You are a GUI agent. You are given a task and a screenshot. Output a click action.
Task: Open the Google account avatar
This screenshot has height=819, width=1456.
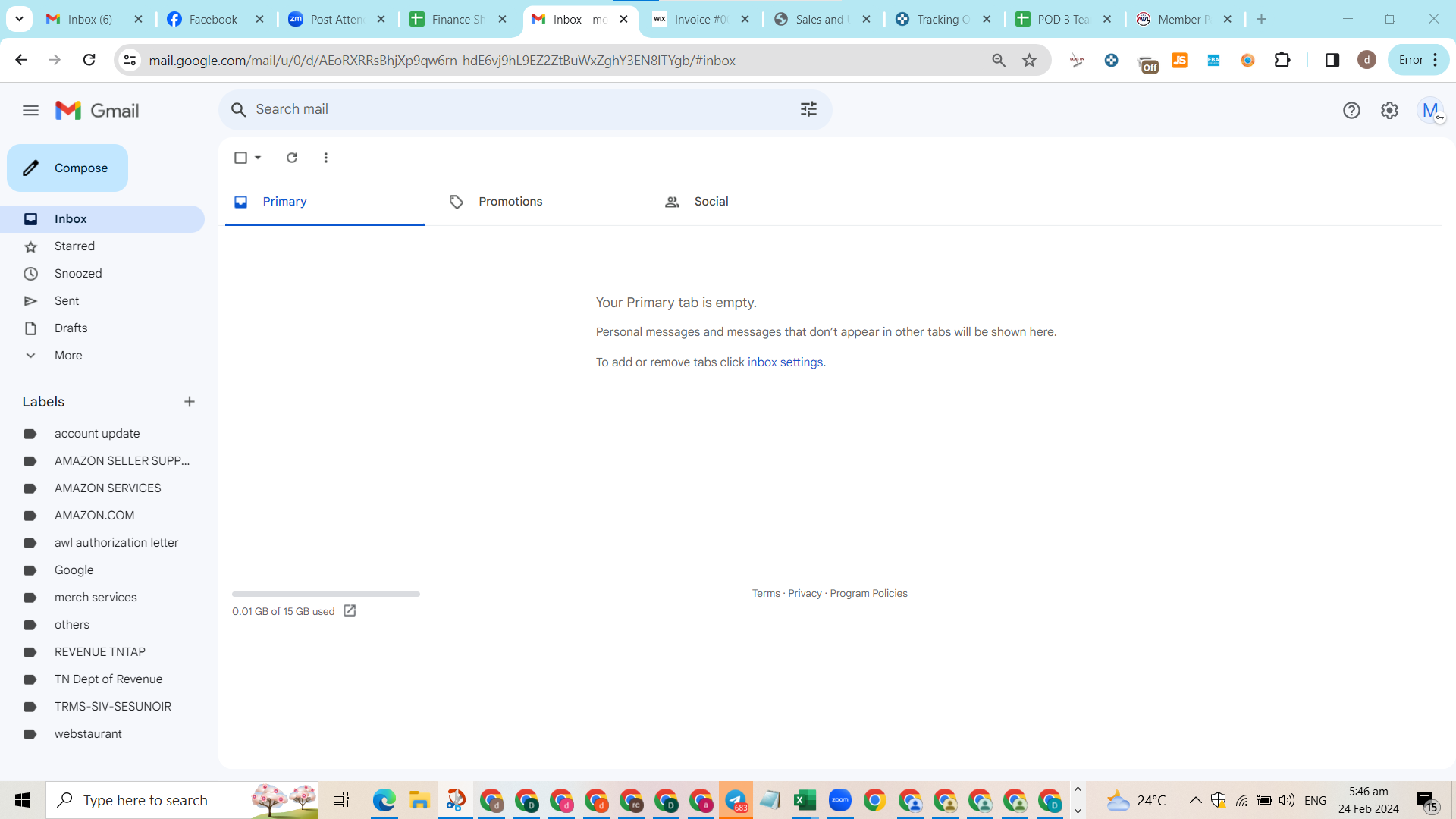click(x=1431, y=111)
